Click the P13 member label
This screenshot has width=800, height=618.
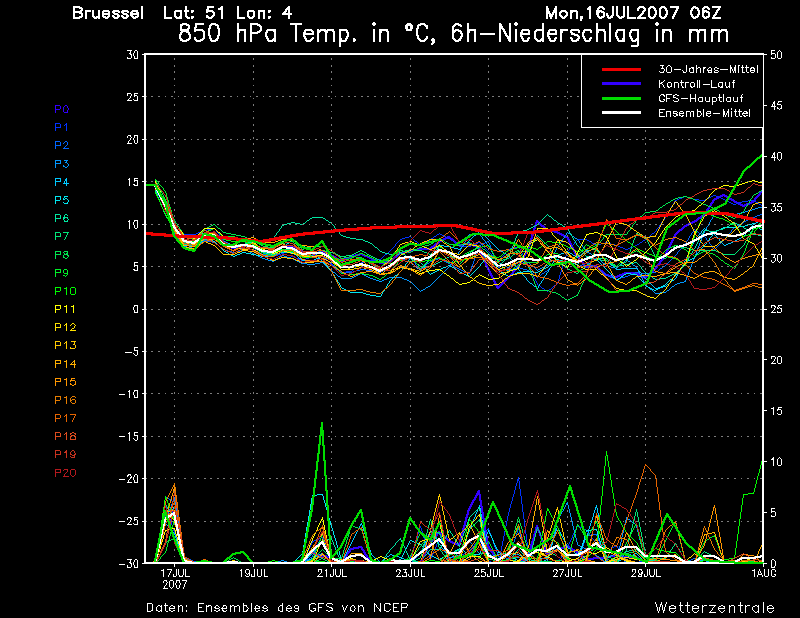click(65, 345)
